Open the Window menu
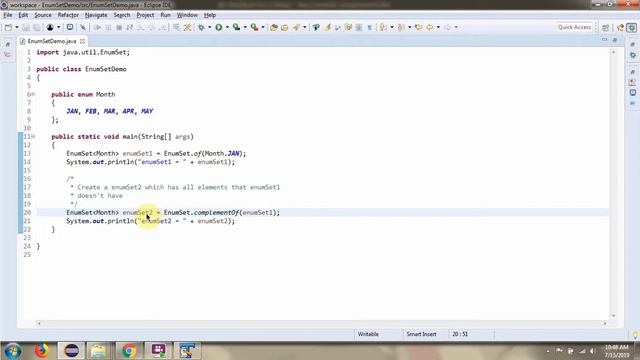 click(x=187, y=15)
